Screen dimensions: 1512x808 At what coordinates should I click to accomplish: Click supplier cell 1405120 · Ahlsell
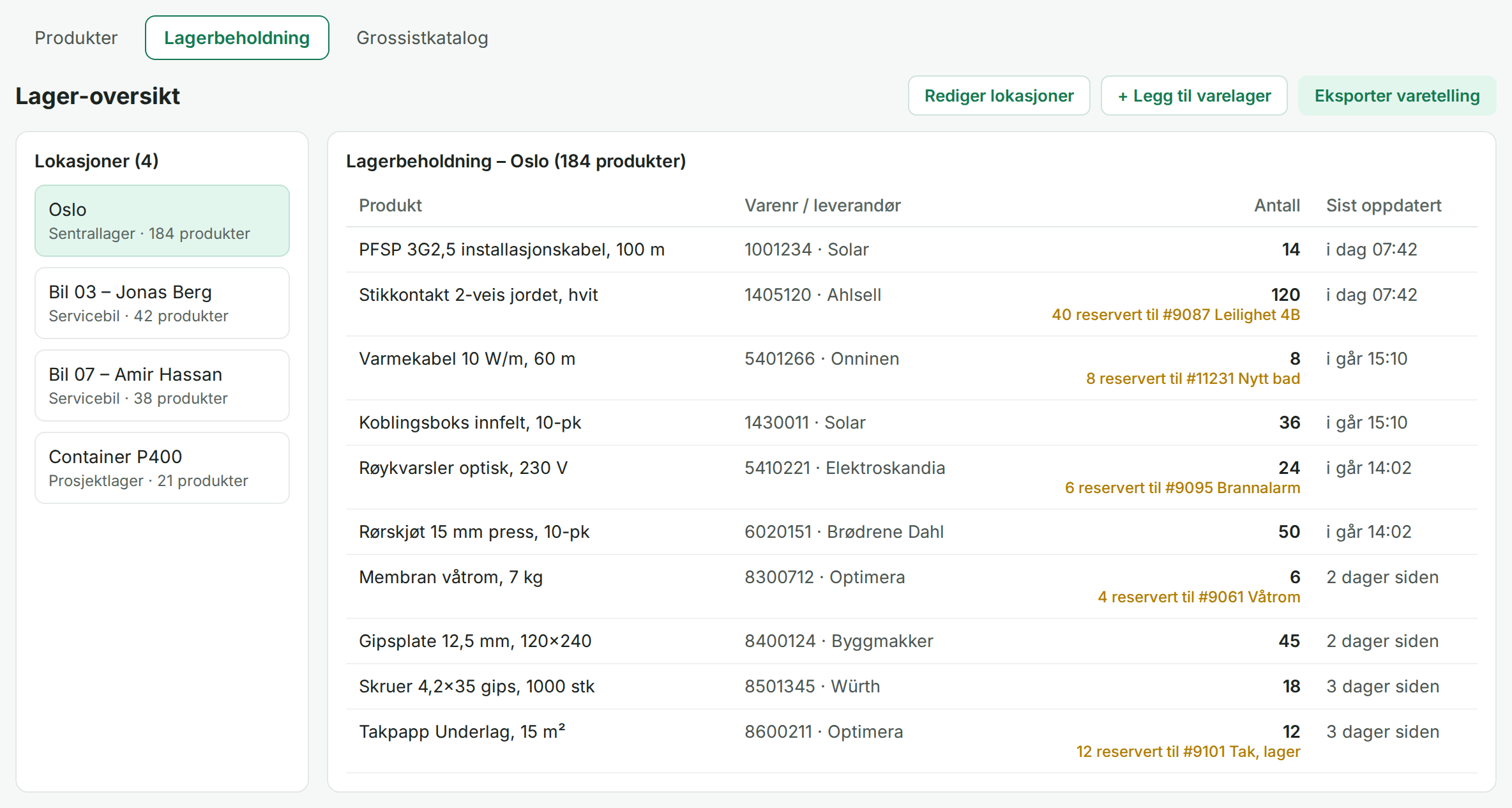813,294
